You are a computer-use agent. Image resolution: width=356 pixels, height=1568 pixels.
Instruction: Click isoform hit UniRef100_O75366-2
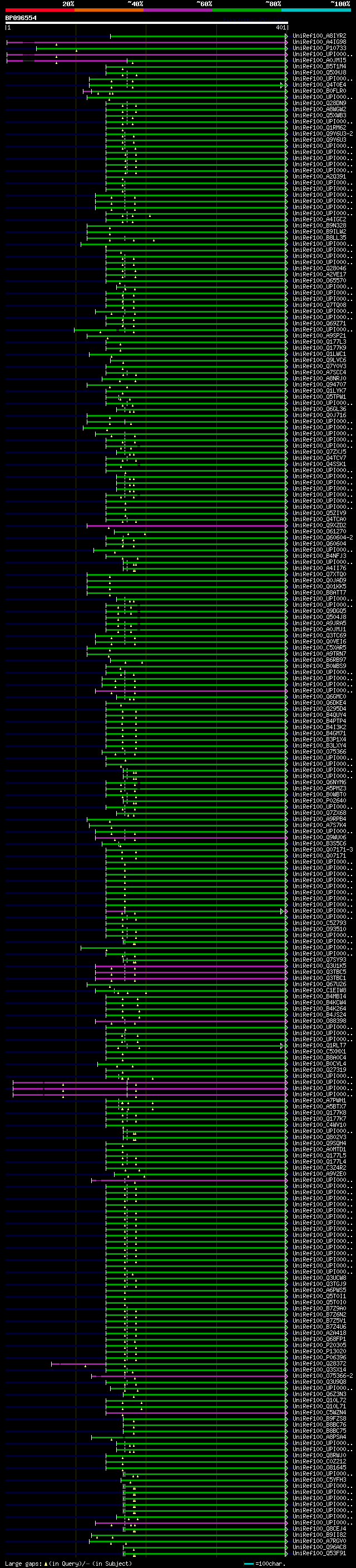click(x=323, y=1375)
